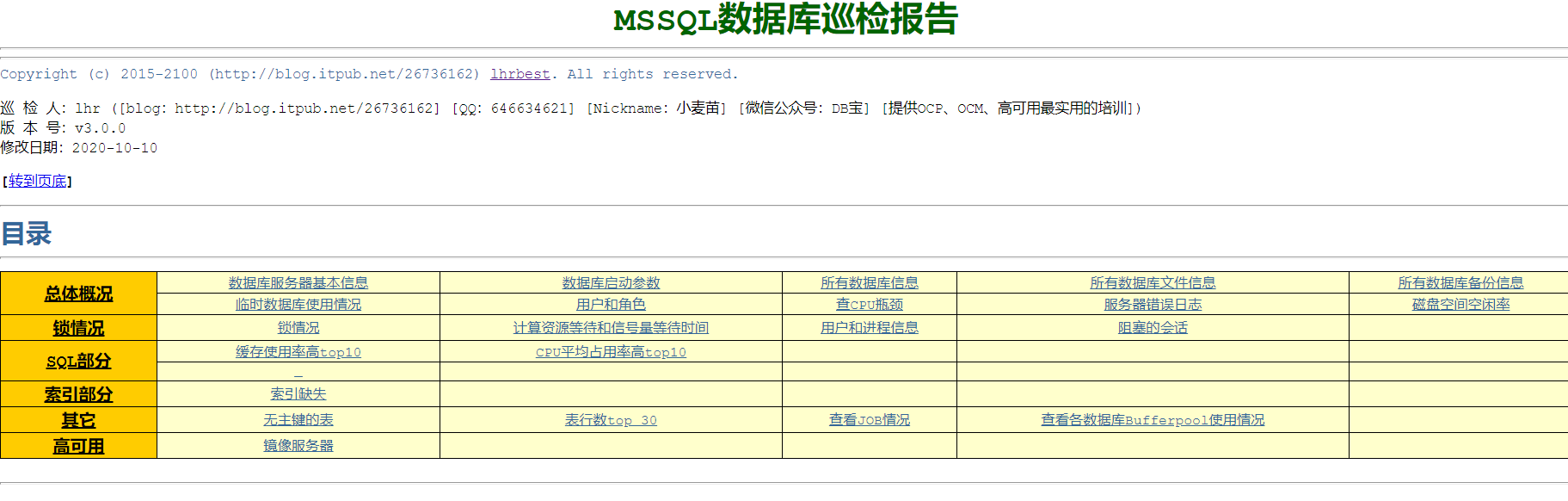
Task: Go to CPU平均占用率高top10 section
Action: (611, 351)
